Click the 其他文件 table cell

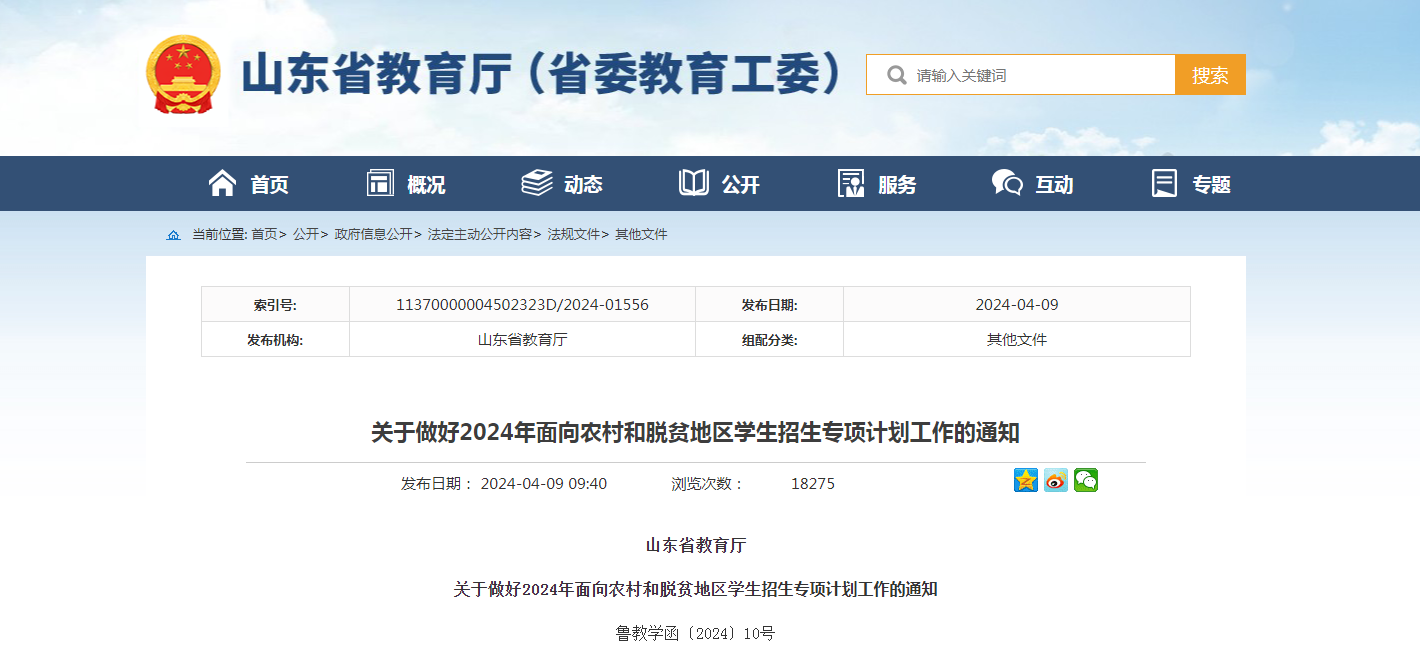pyautogui.click(x=1017, y=340)
